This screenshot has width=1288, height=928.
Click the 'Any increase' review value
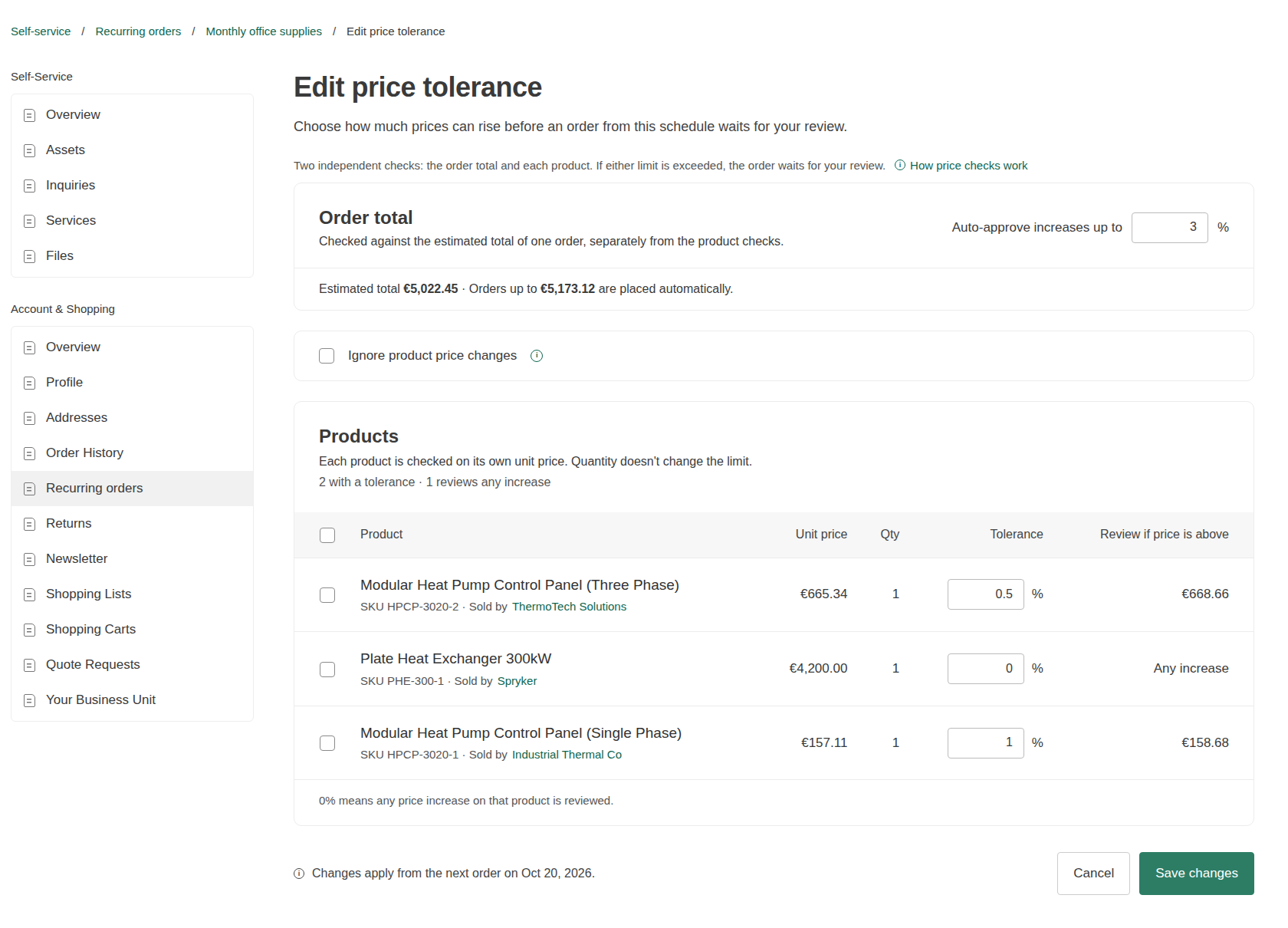pos(1191,669)
